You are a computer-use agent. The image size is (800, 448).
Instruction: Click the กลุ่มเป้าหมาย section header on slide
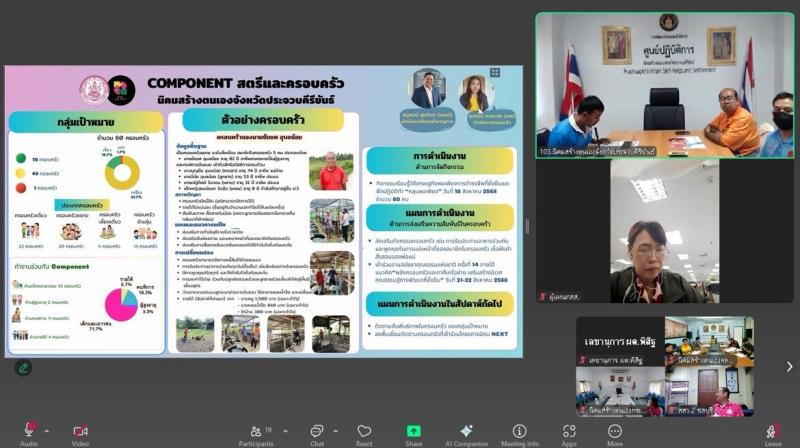[86, 122]
